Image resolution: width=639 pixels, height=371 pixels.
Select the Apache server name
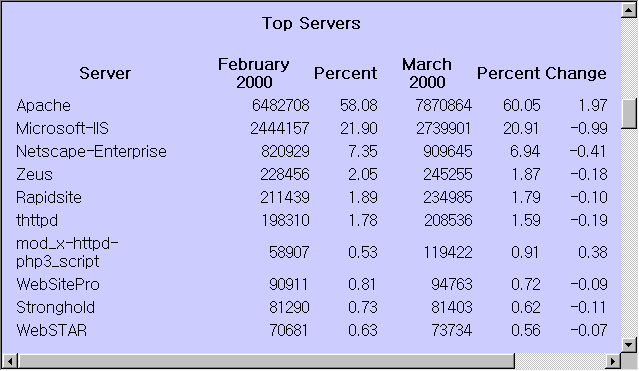44,106
